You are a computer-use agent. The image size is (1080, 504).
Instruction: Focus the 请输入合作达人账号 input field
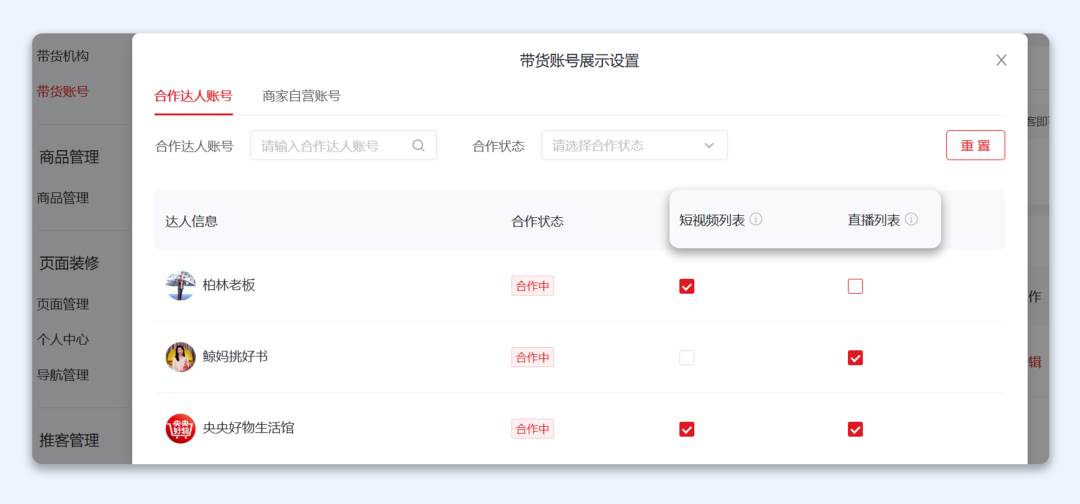pos(330,146)
